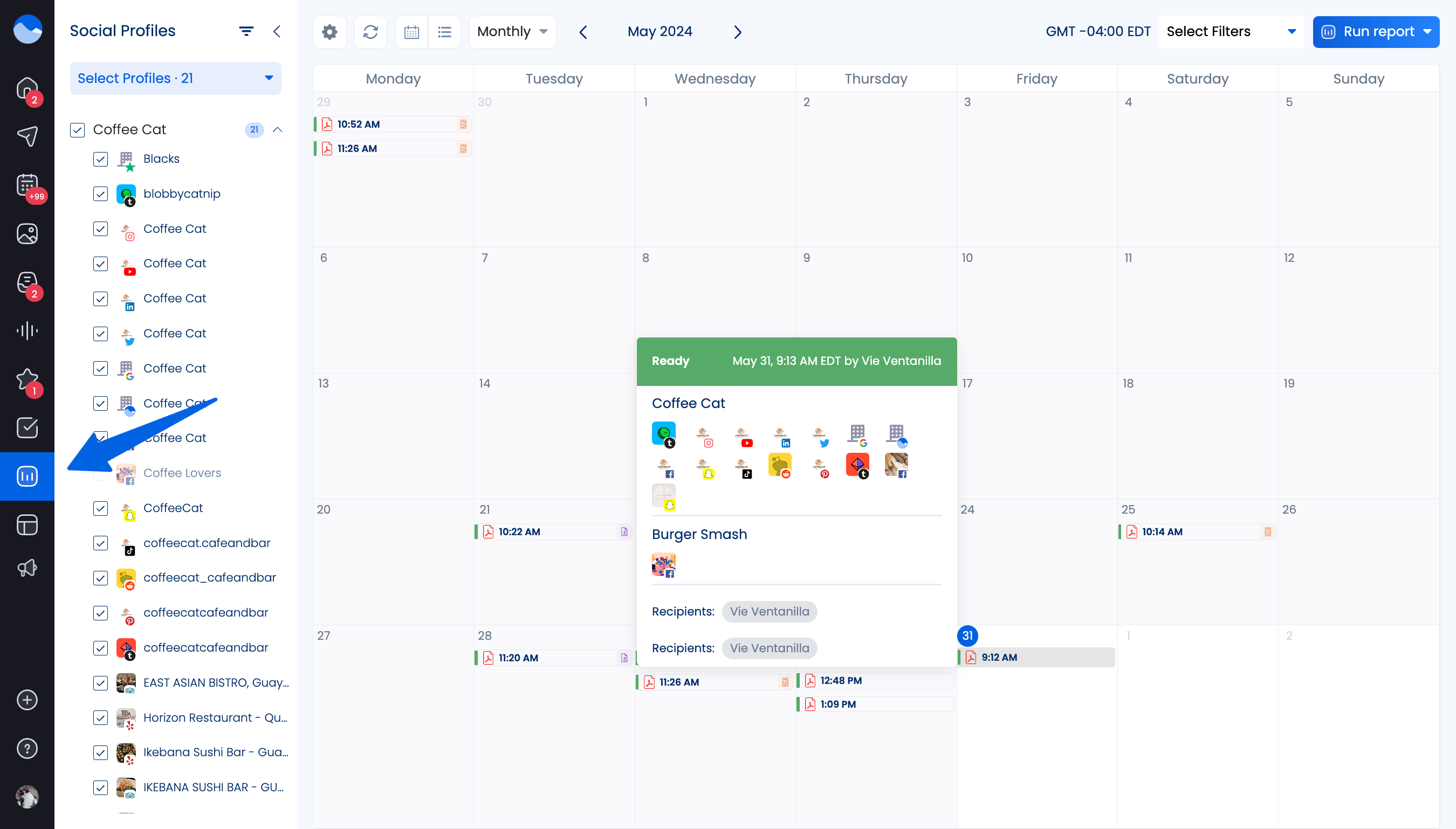Open the 1:09 PM report entry

(875, 704)
